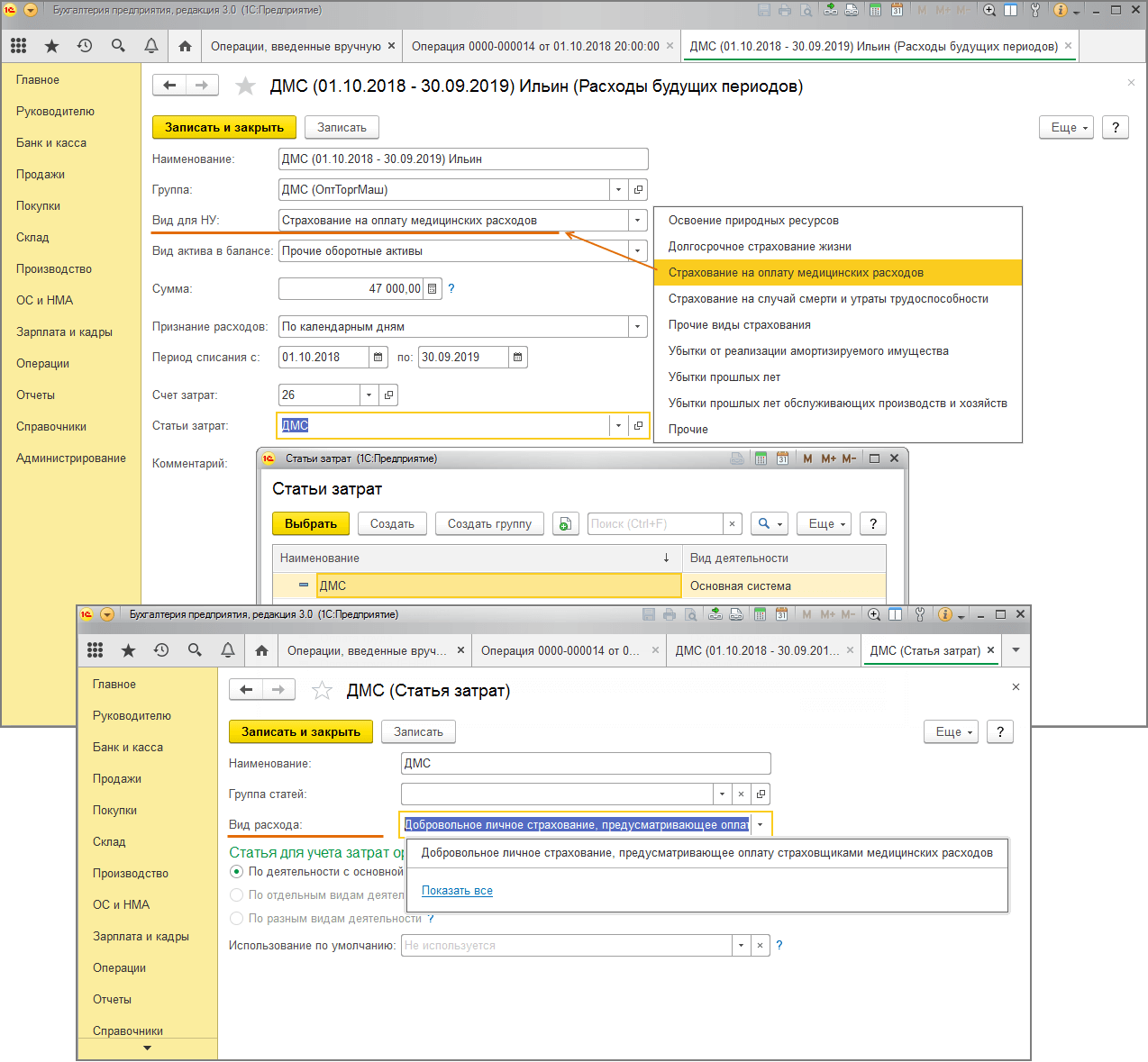Select ДМС row in Статьи затрат list
1148x1062 pixels.
[579, 586]
